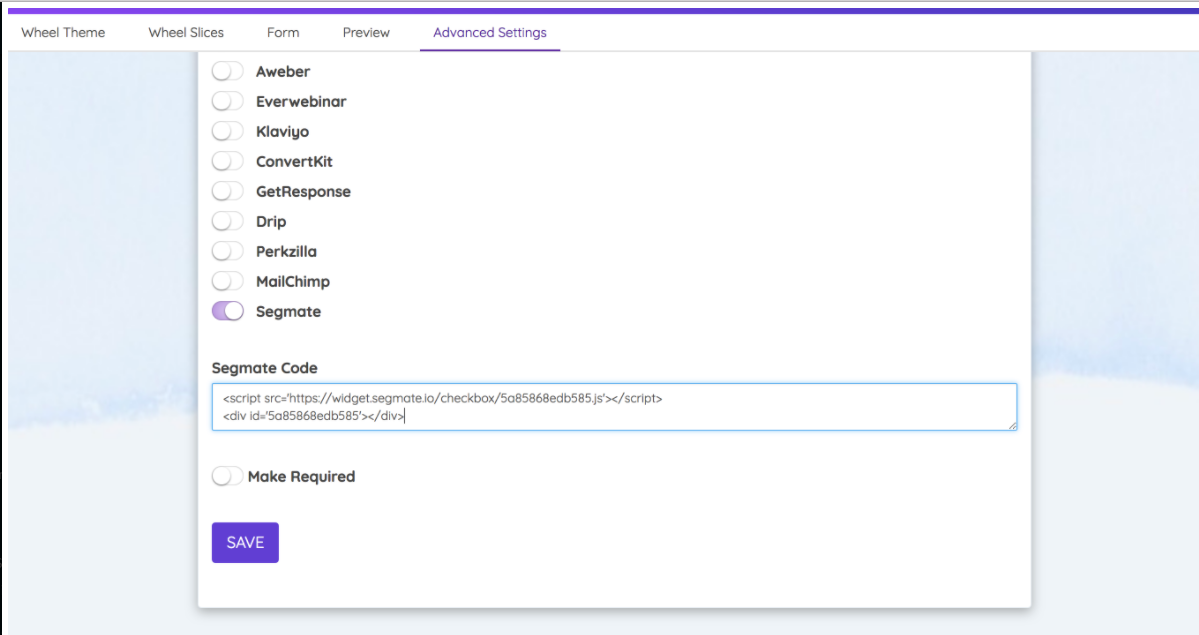Disable the Segmate toggle
Viewport: 1199px width, 635px height.
click(x=228, y=311)
